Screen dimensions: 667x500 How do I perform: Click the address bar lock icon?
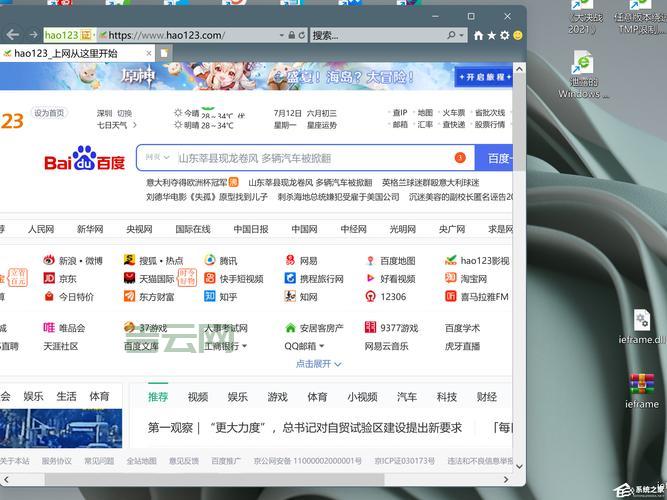(292, 35)
